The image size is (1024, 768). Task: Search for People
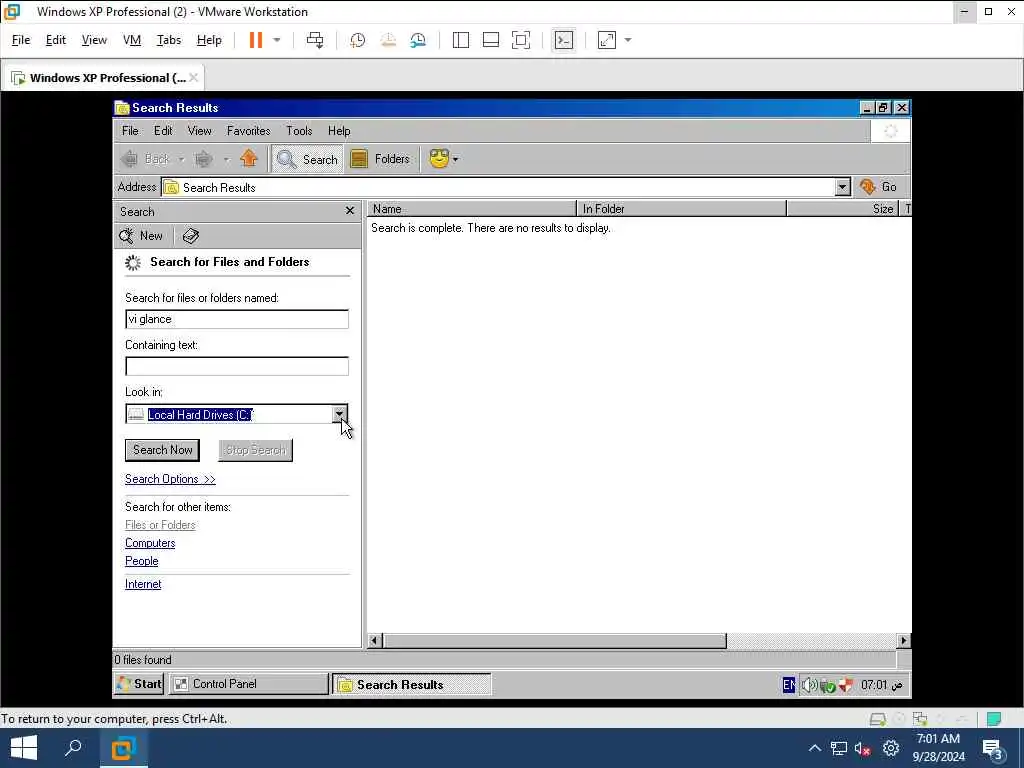point(142,561)
